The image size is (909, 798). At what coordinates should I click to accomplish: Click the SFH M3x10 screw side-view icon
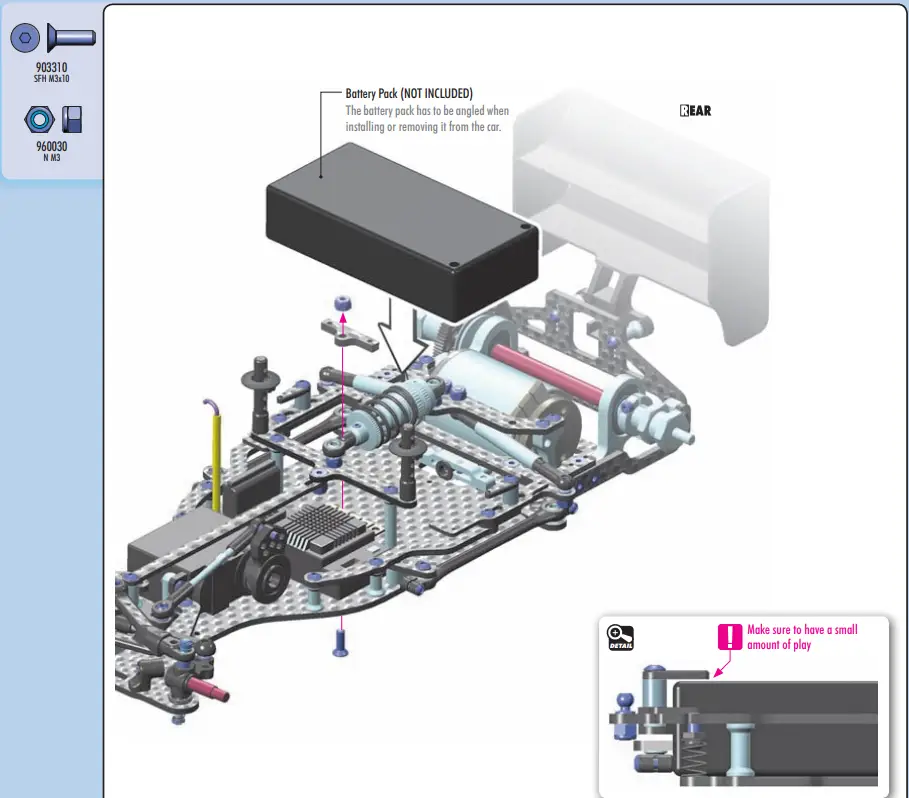click(71, 38)
